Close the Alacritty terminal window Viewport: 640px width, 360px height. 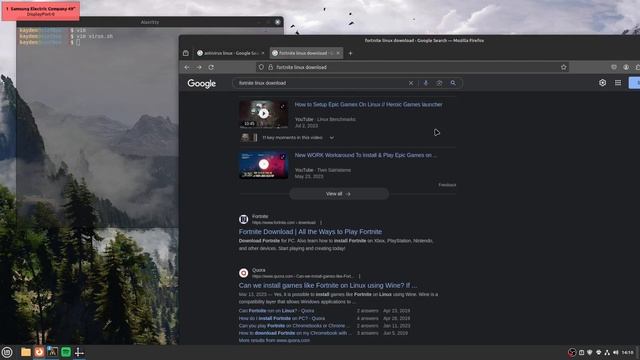pos(278,22)
